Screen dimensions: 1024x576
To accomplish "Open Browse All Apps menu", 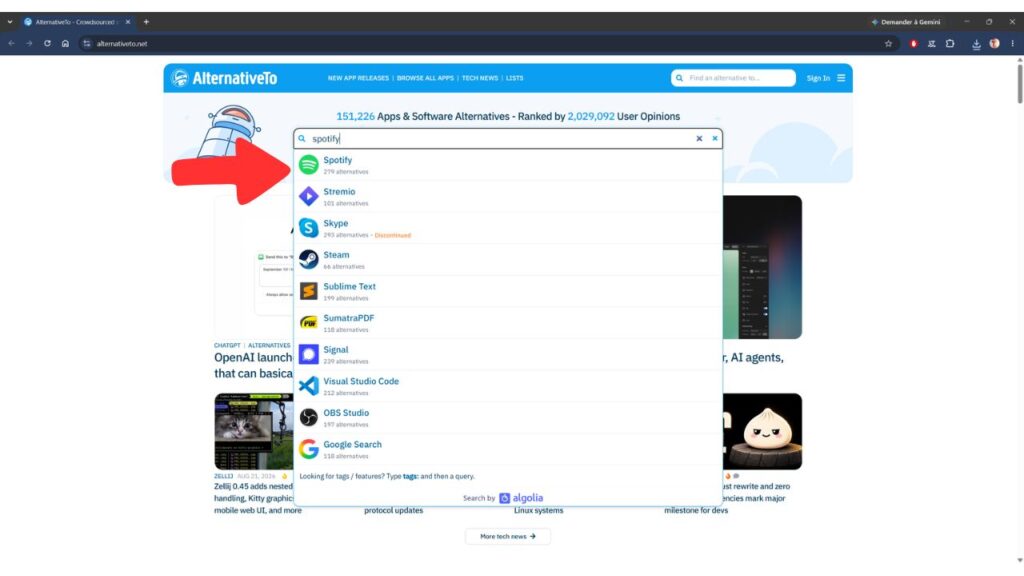I will click(x=425, y=78).
